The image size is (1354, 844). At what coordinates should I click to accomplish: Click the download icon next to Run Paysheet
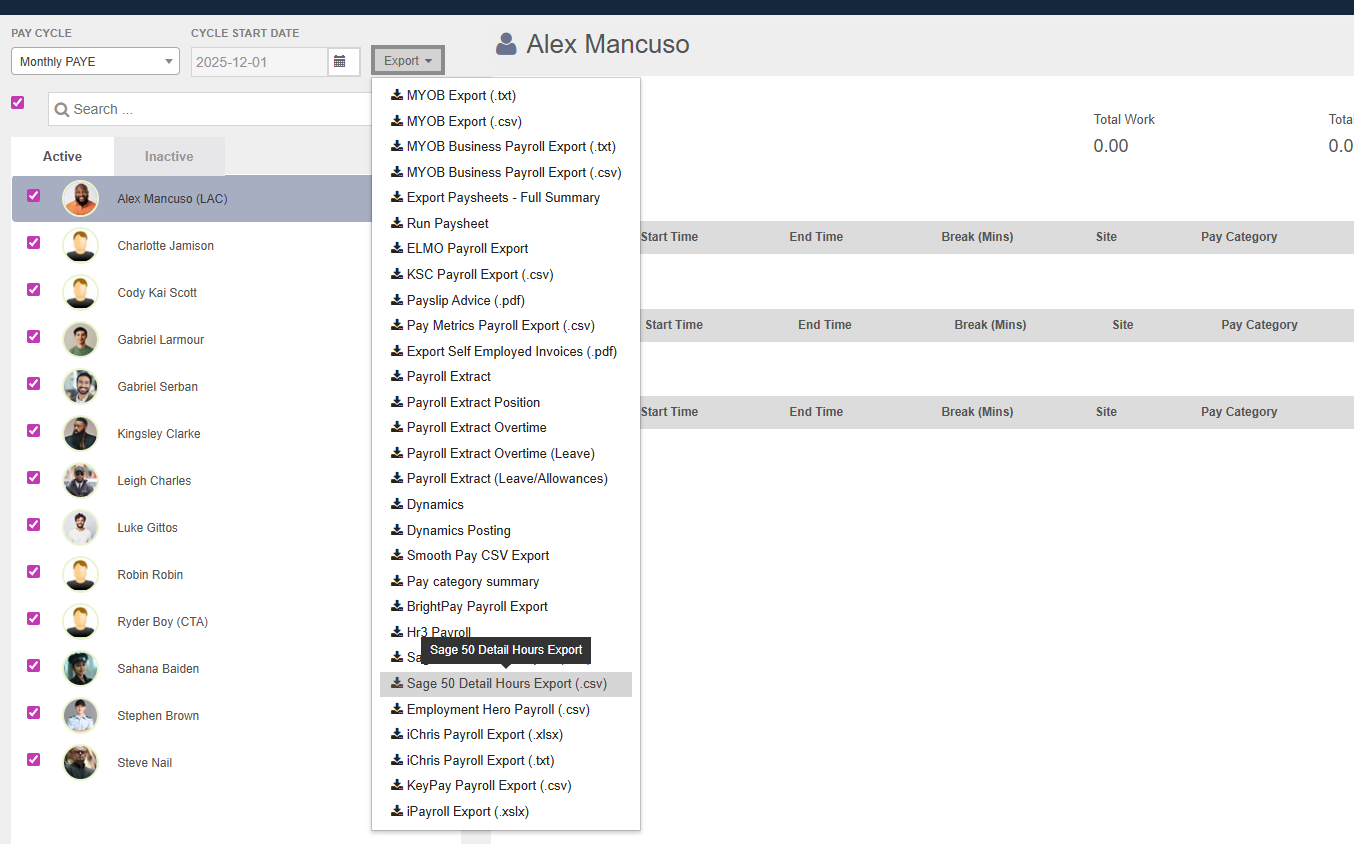coord(397,223)
